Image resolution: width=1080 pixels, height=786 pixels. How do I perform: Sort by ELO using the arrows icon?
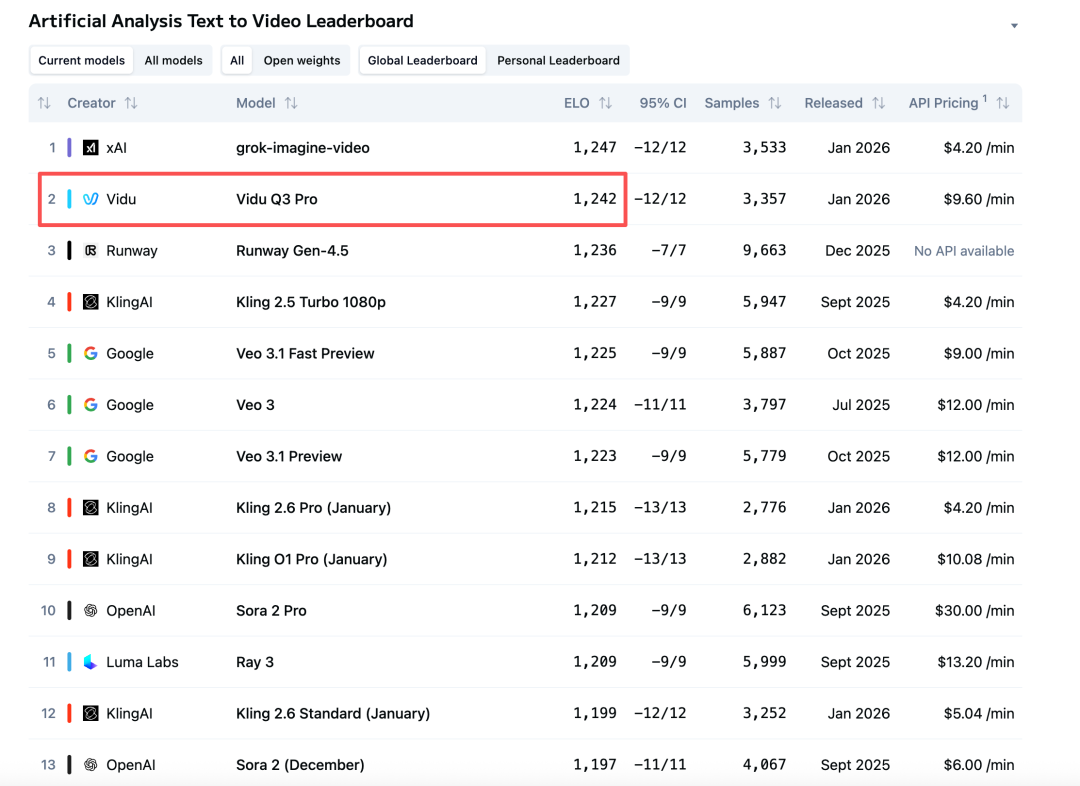point(605,103)
